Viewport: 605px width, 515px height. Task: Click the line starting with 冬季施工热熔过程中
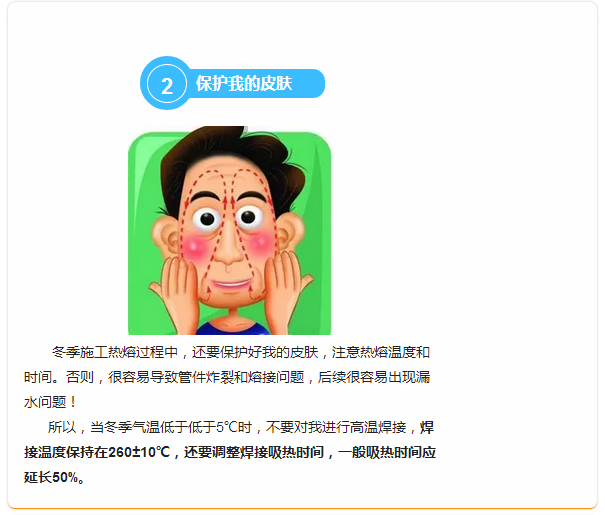tap(241, 352)
